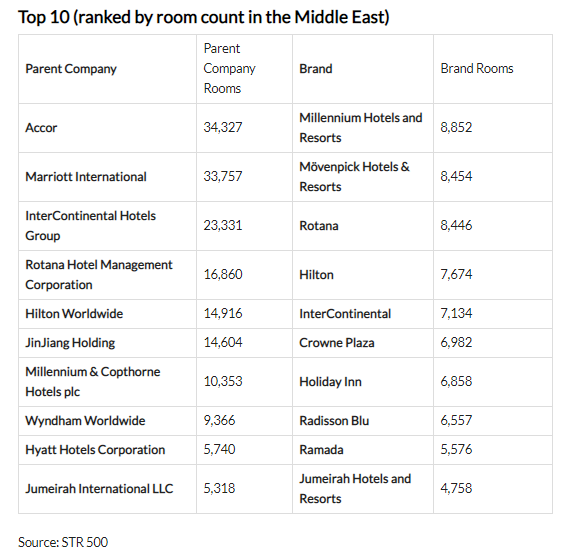Click the Source: STR 500 text
This screenshot has width=562, height=552.
coord(63,542)
